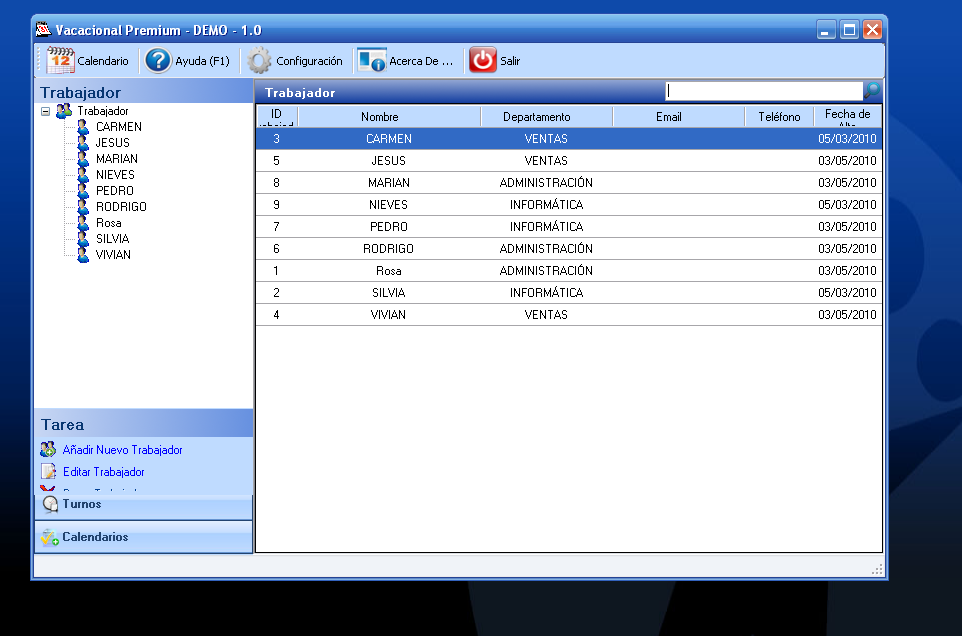Click VIVIAN's VENTAS department cell
Viewport: 962px width, 636px height.
coord(547,315)
